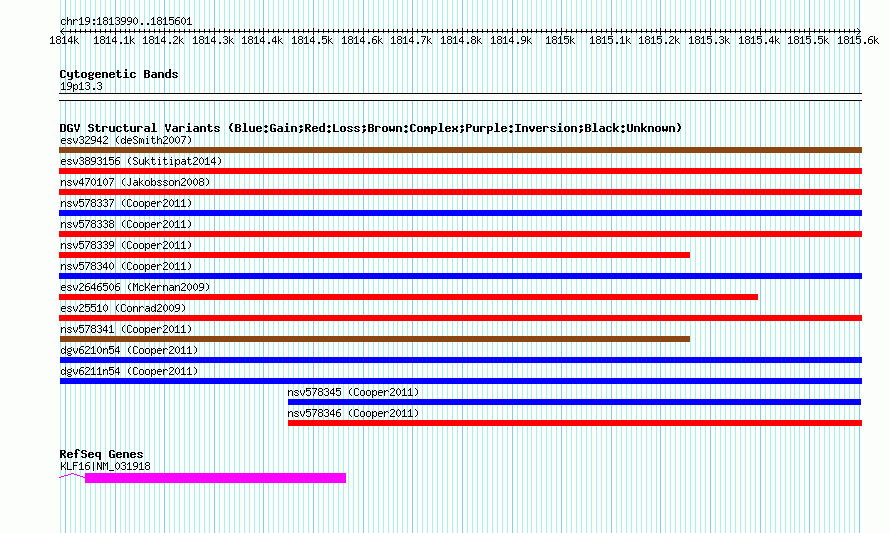Click the nsv470107 red loss bar
Screen dimensions: 890x533
tap(460, 192)
